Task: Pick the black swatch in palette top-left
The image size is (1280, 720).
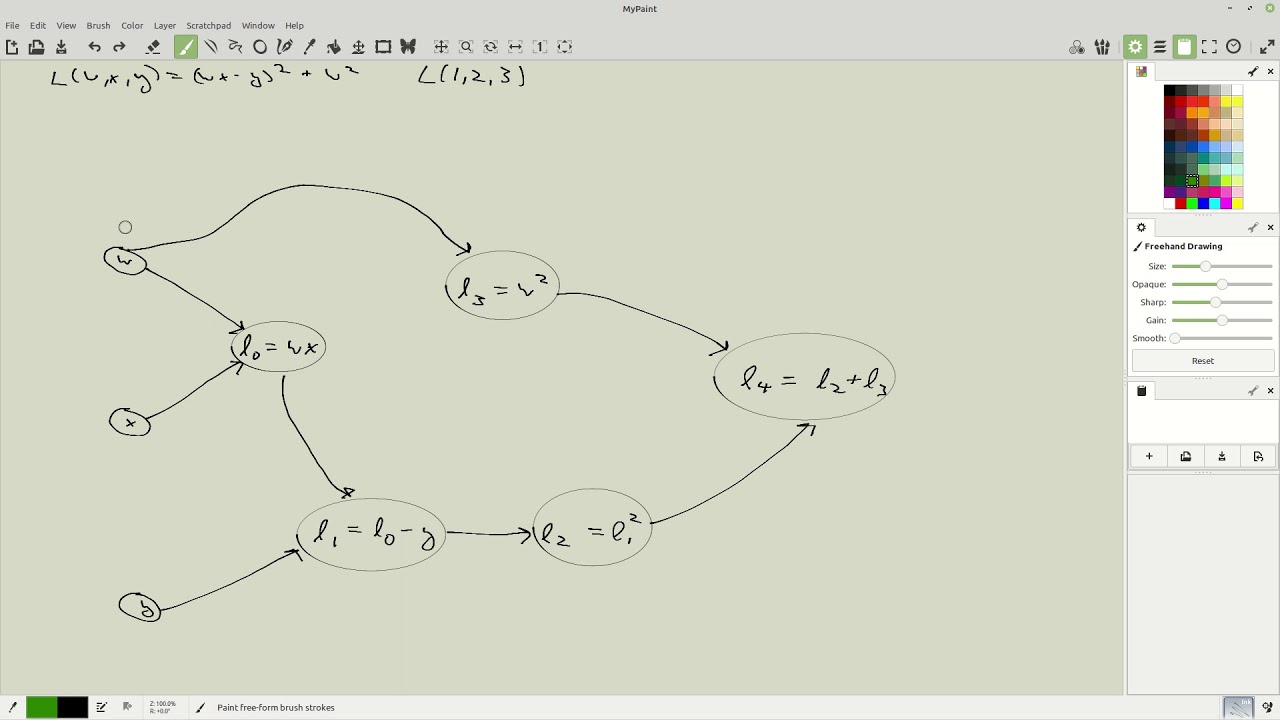Action: [1169, 90]
